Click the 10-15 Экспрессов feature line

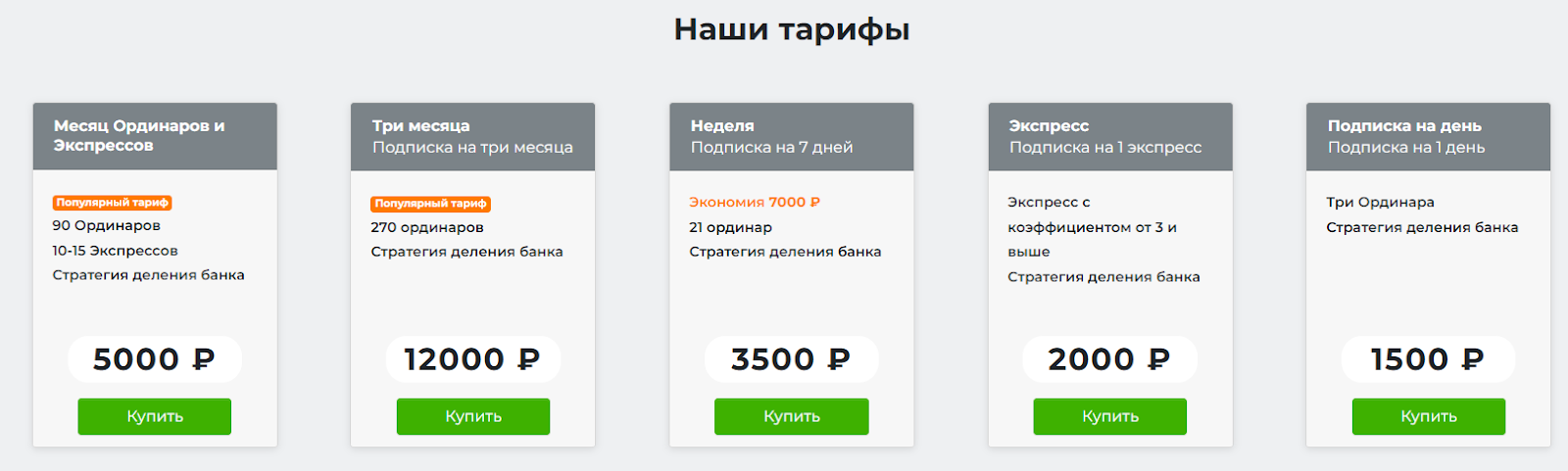115,251
